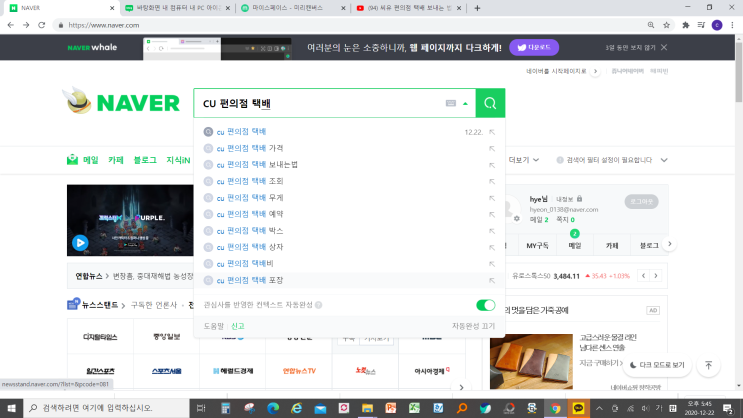Open Chrome three-dot menu
The width and height of the screenshot is (743, 418).
coord(732,25)
